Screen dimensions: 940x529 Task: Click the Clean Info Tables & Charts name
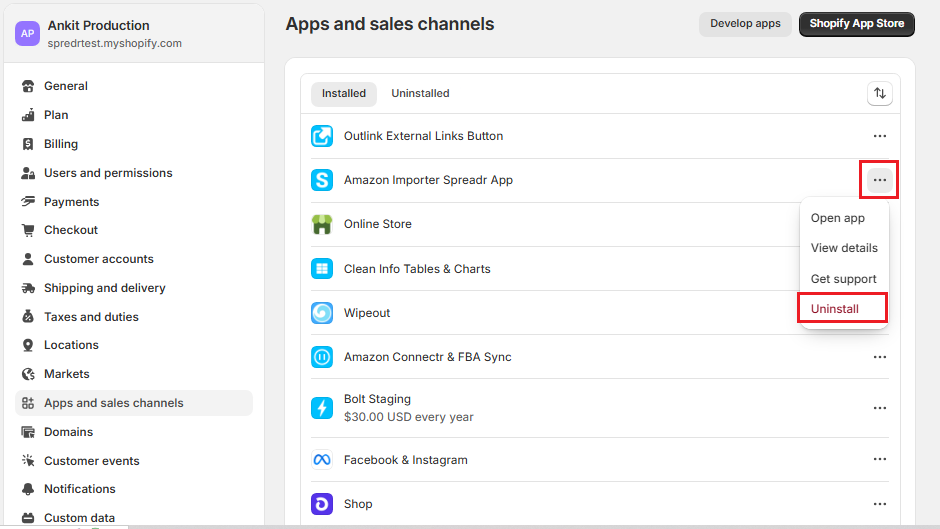tap(417, 269)
